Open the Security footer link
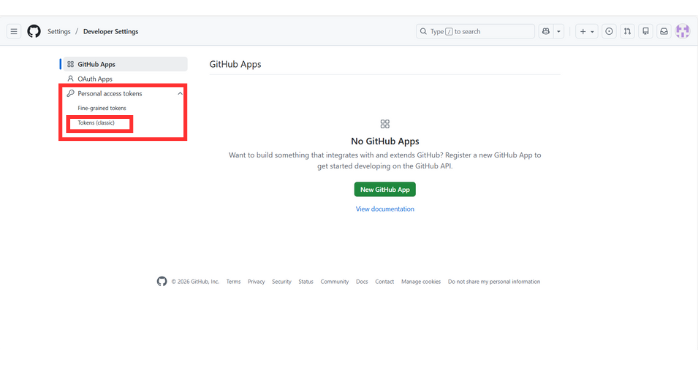This screenshot has height=365, width=698. 282,282
